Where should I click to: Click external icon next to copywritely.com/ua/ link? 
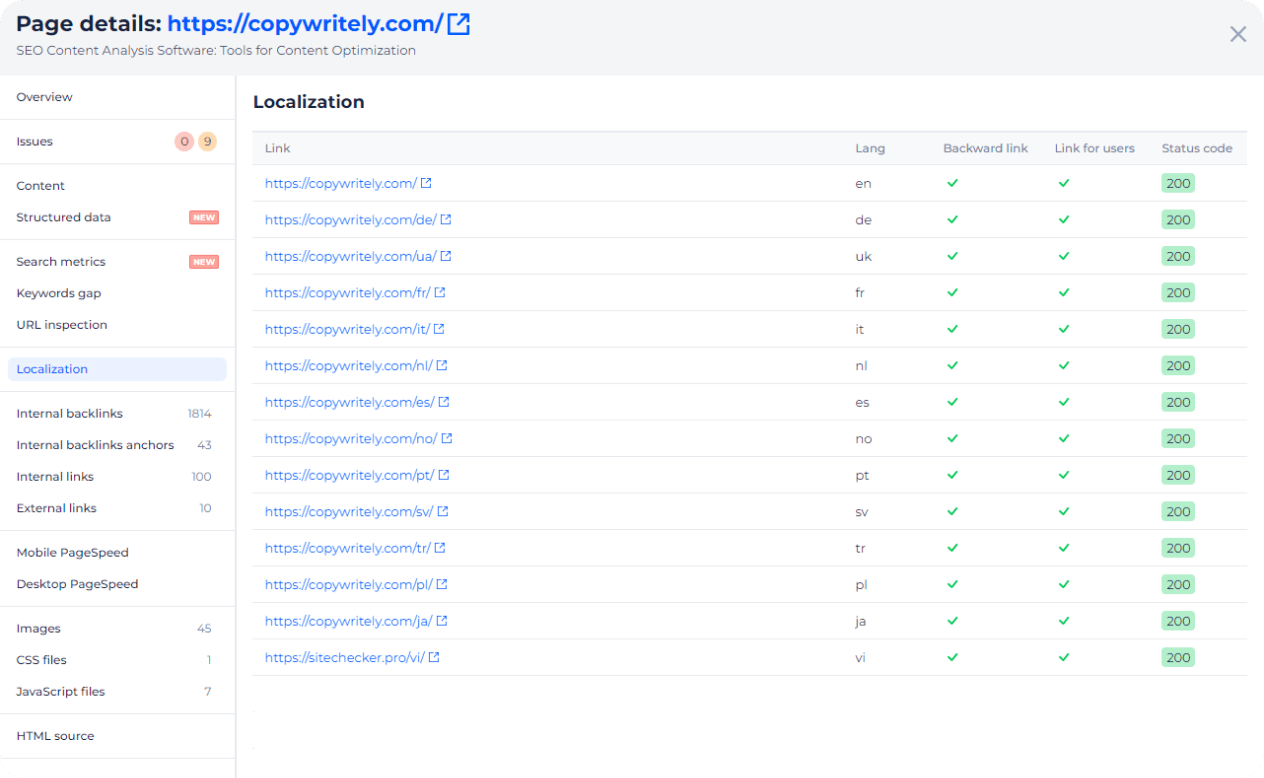coord(446,256)
